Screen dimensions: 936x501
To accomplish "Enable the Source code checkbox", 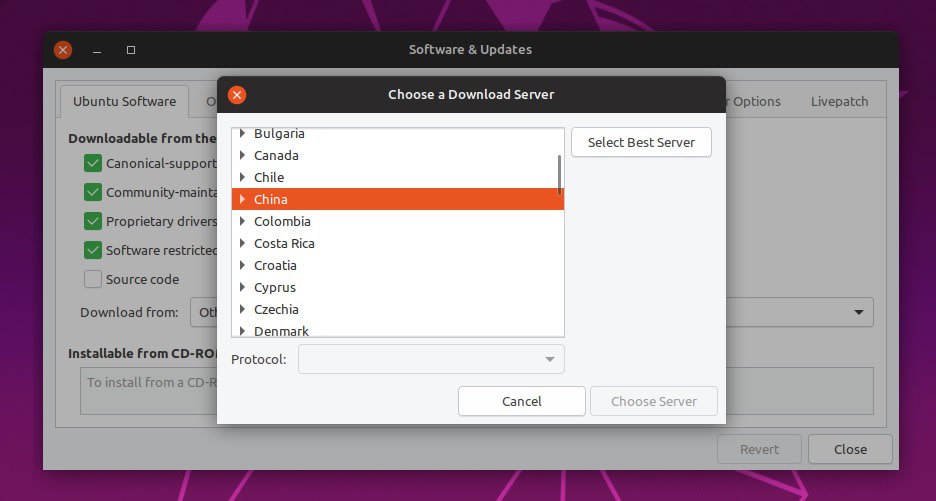I will coord(93,279).
